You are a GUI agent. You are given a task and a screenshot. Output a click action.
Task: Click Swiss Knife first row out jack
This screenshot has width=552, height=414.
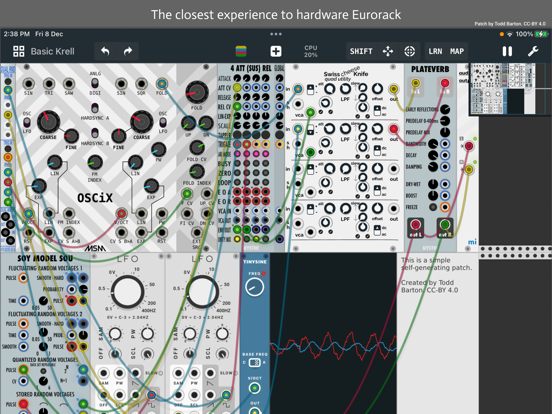[x=394, y=89]
